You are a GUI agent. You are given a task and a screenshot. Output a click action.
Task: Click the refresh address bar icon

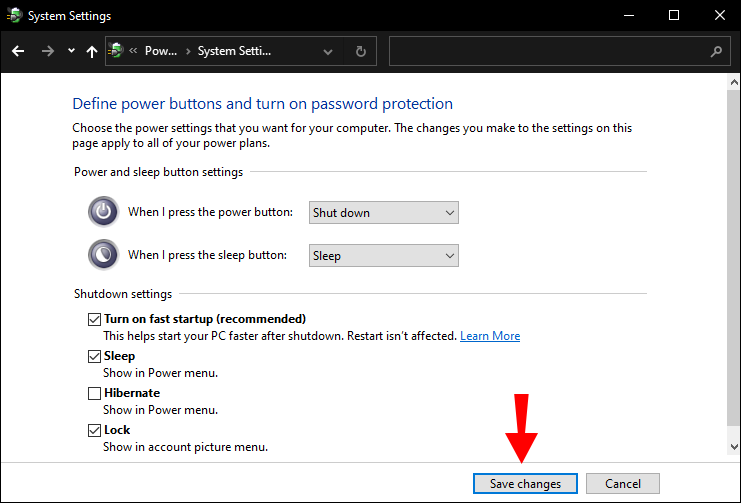click(x=360, y=51)
